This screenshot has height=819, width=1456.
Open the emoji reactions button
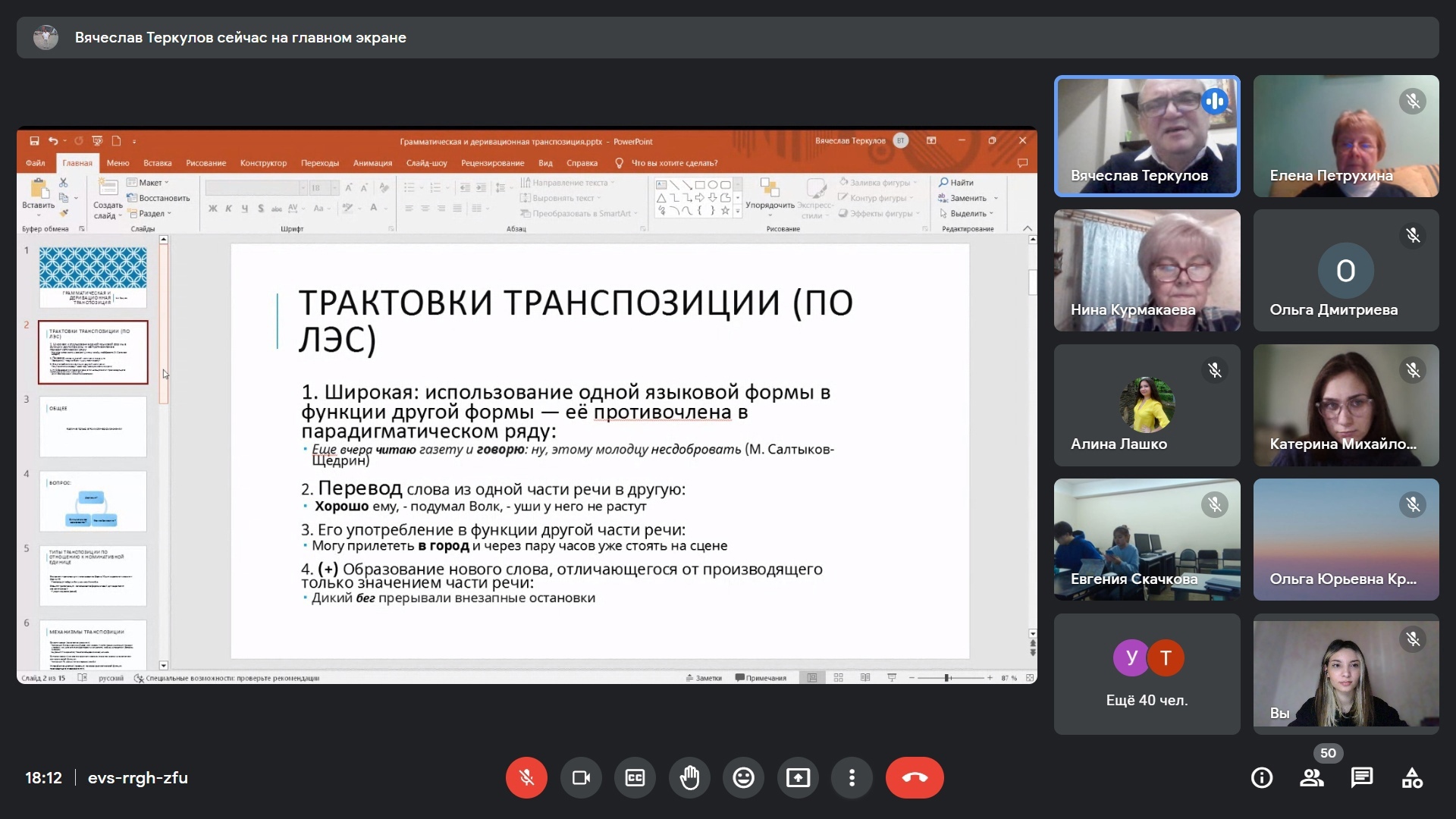tap(743, 777)
